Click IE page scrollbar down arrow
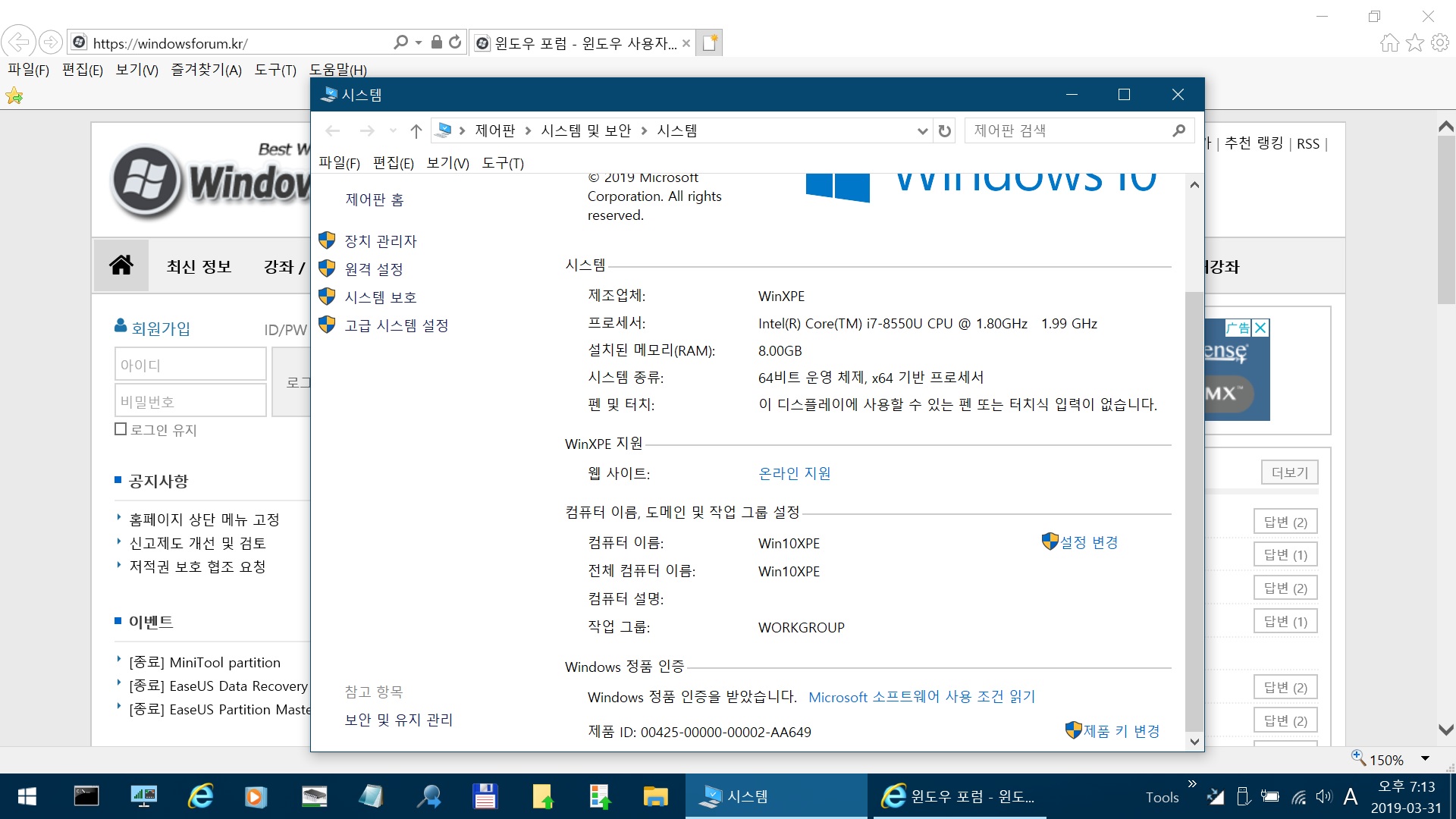 (1446, 730)
